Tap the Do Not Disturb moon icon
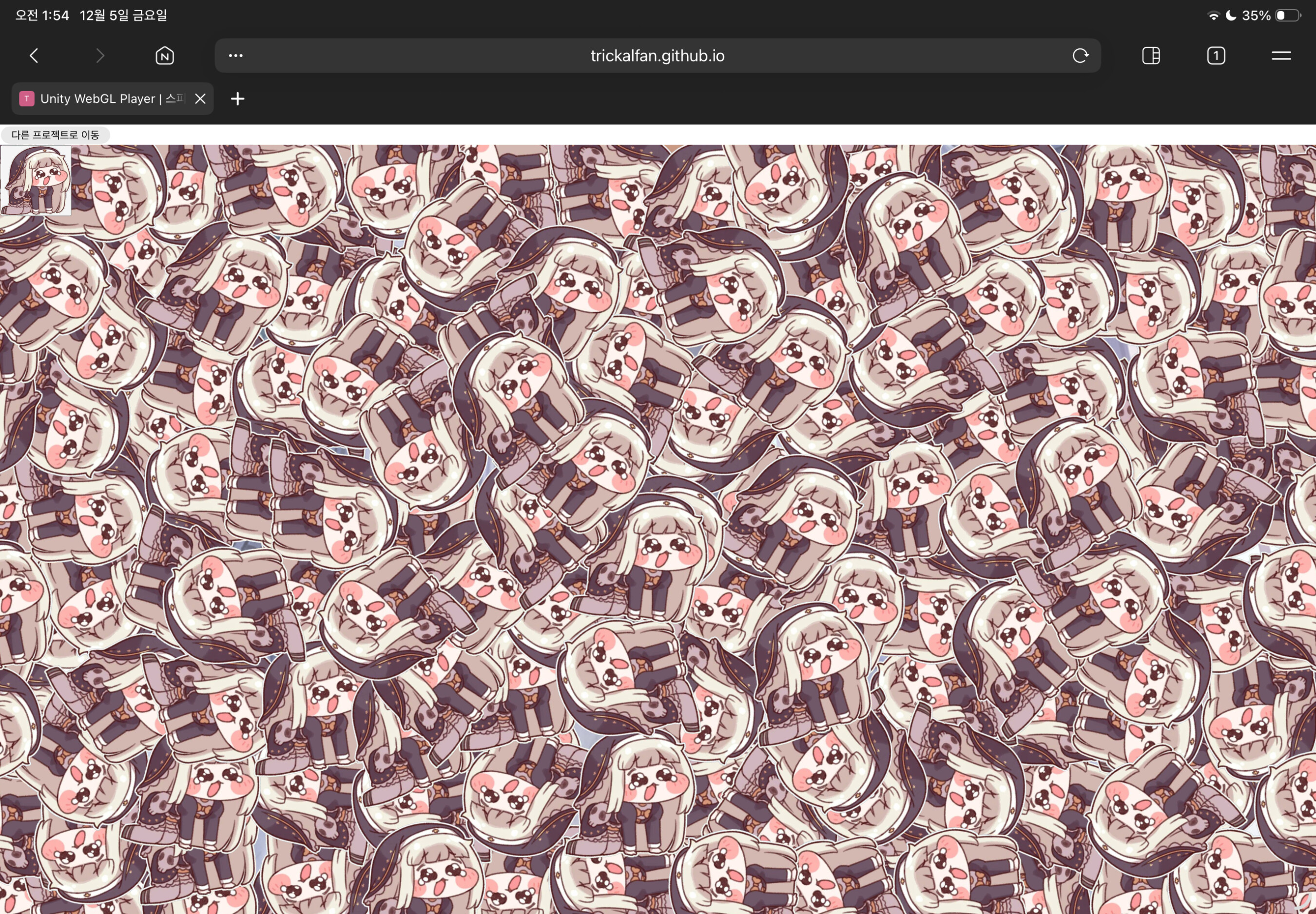Image resolution: width=1316 pixels, height=914 pixels. click(1230, 16)
